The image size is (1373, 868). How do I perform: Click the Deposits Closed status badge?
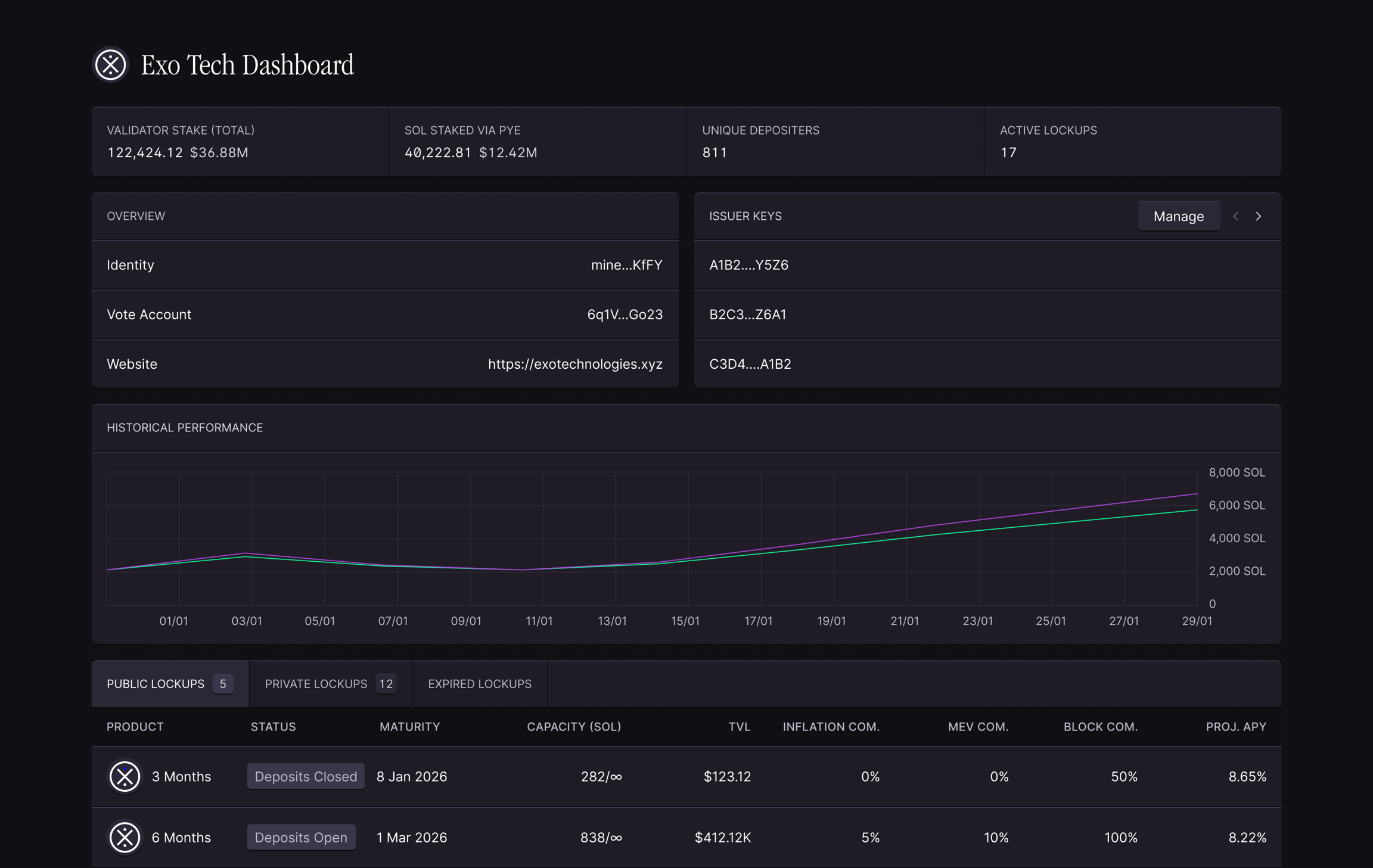click(x=305, y=776)
